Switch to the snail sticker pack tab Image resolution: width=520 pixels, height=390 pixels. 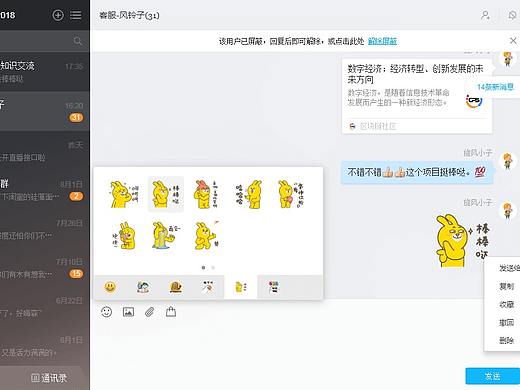pyautogui.click(x=175, y=287)
